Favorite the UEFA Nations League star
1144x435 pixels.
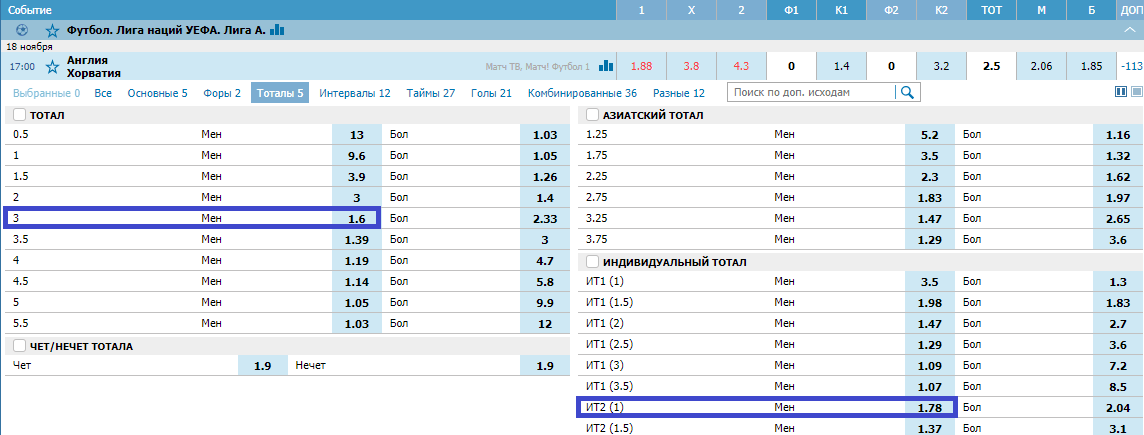tap(52, 30)
